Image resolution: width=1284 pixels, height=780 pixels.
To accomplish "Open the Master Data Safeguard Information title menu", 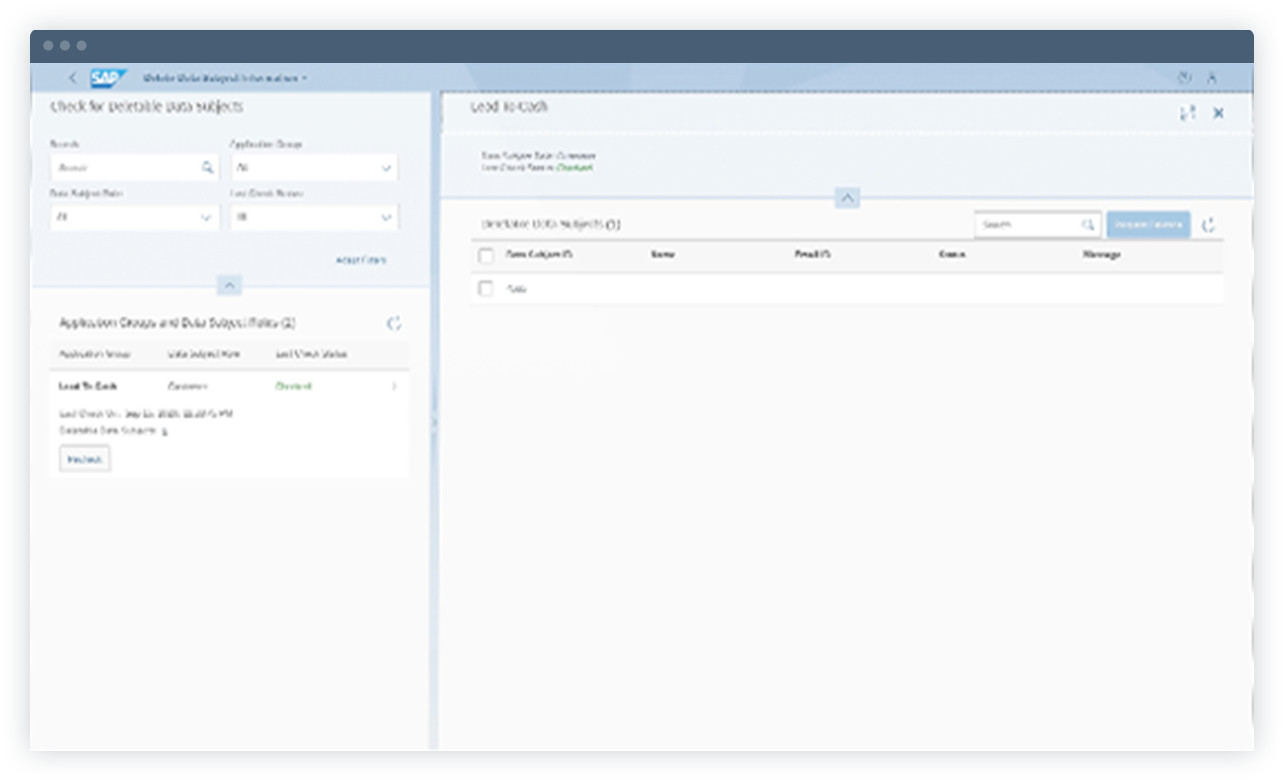I will [x=225, y=77].
